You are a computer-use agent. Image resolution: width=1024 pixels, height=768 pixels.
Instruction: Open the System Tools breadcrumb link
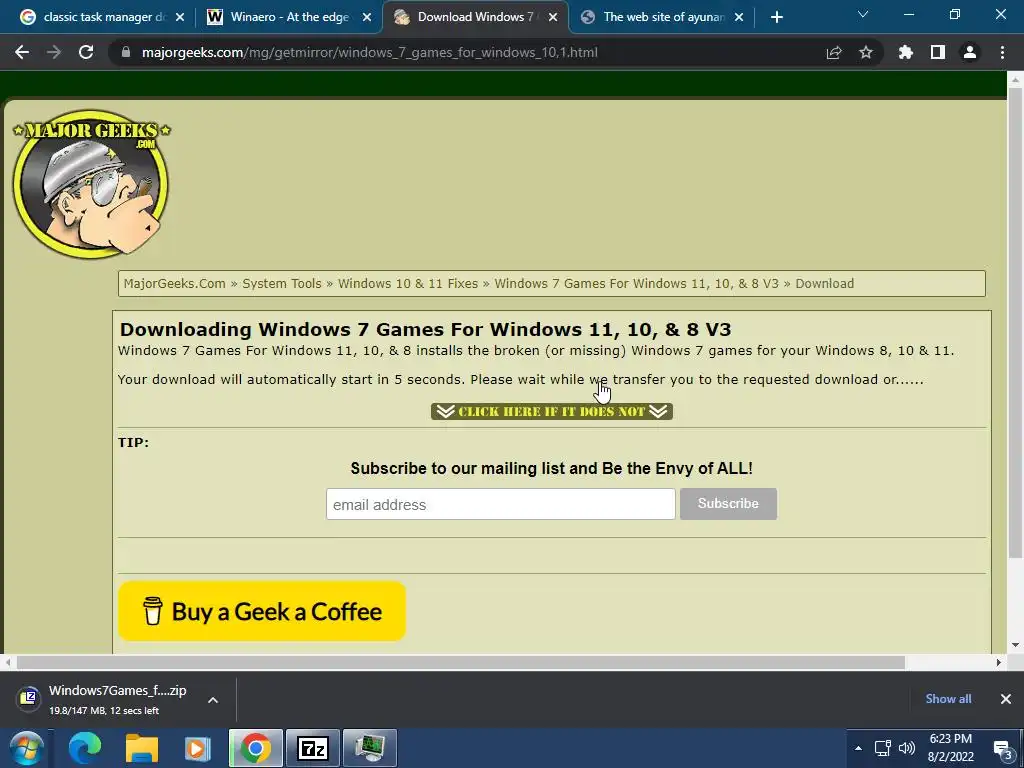click(x=282, y=283)
